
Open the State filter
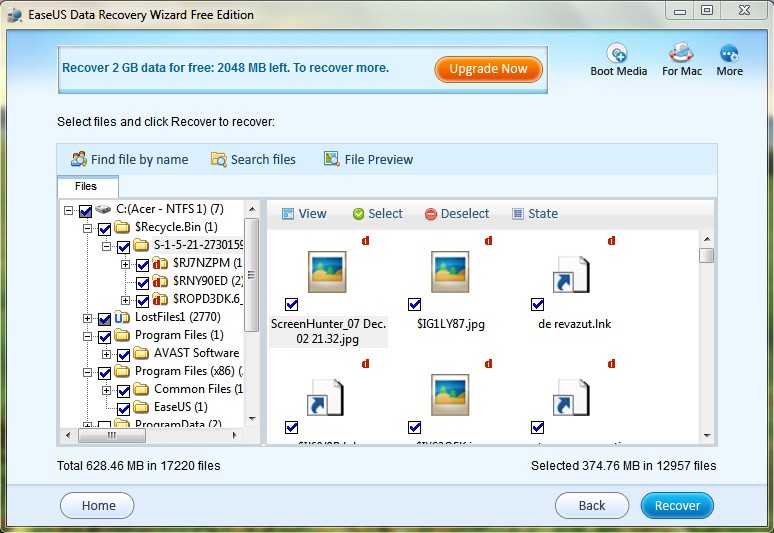535,214
